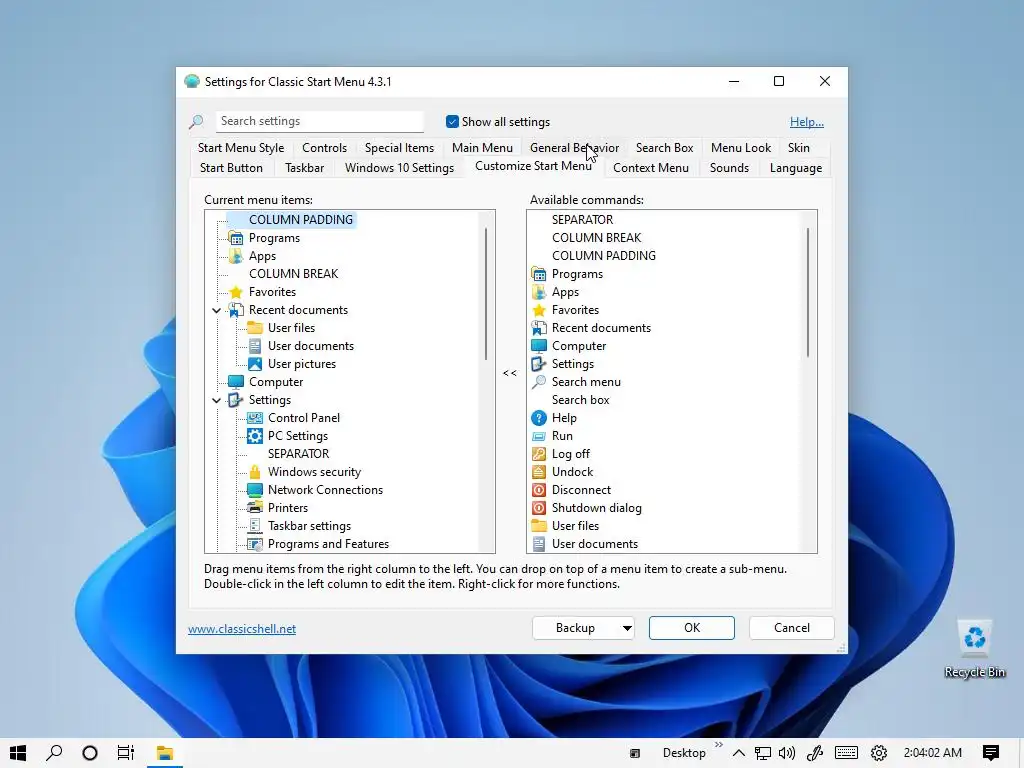Click the User files folder icon in left tree
The height and width of the screenshot is (768, 1024).
pos(255,328)
